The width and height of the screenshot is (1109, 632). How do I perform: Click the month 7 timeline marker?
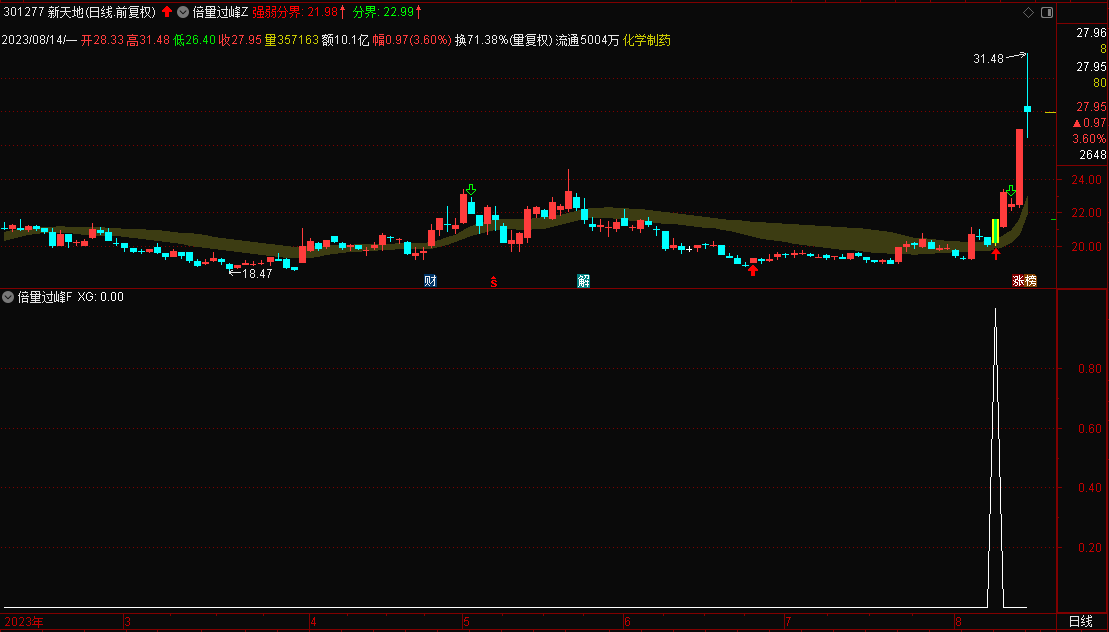coord(787,622)
